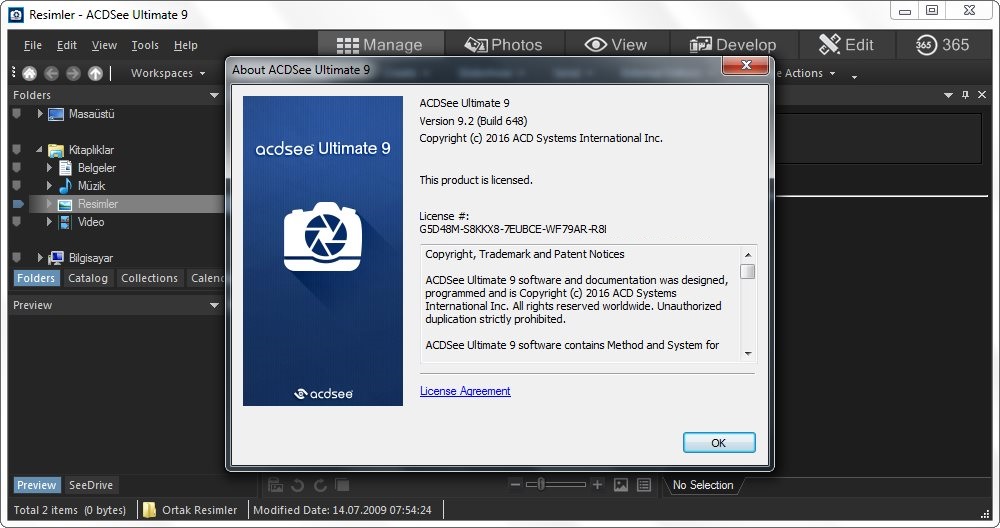
Task: Open the 365 mode tab
Action: click(943, 45)
